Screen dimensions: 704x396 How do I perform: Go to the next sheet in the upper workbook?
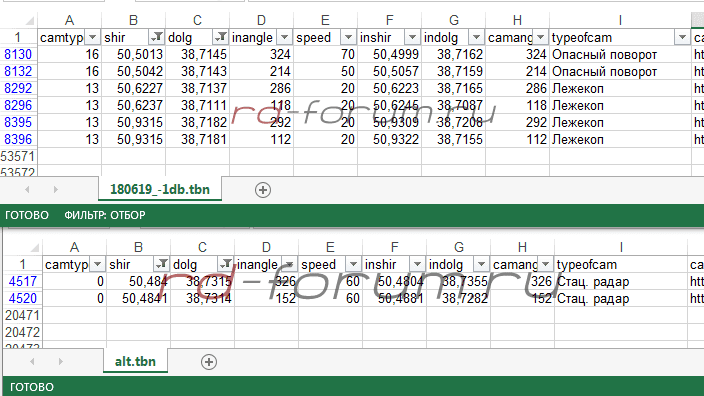56,189
